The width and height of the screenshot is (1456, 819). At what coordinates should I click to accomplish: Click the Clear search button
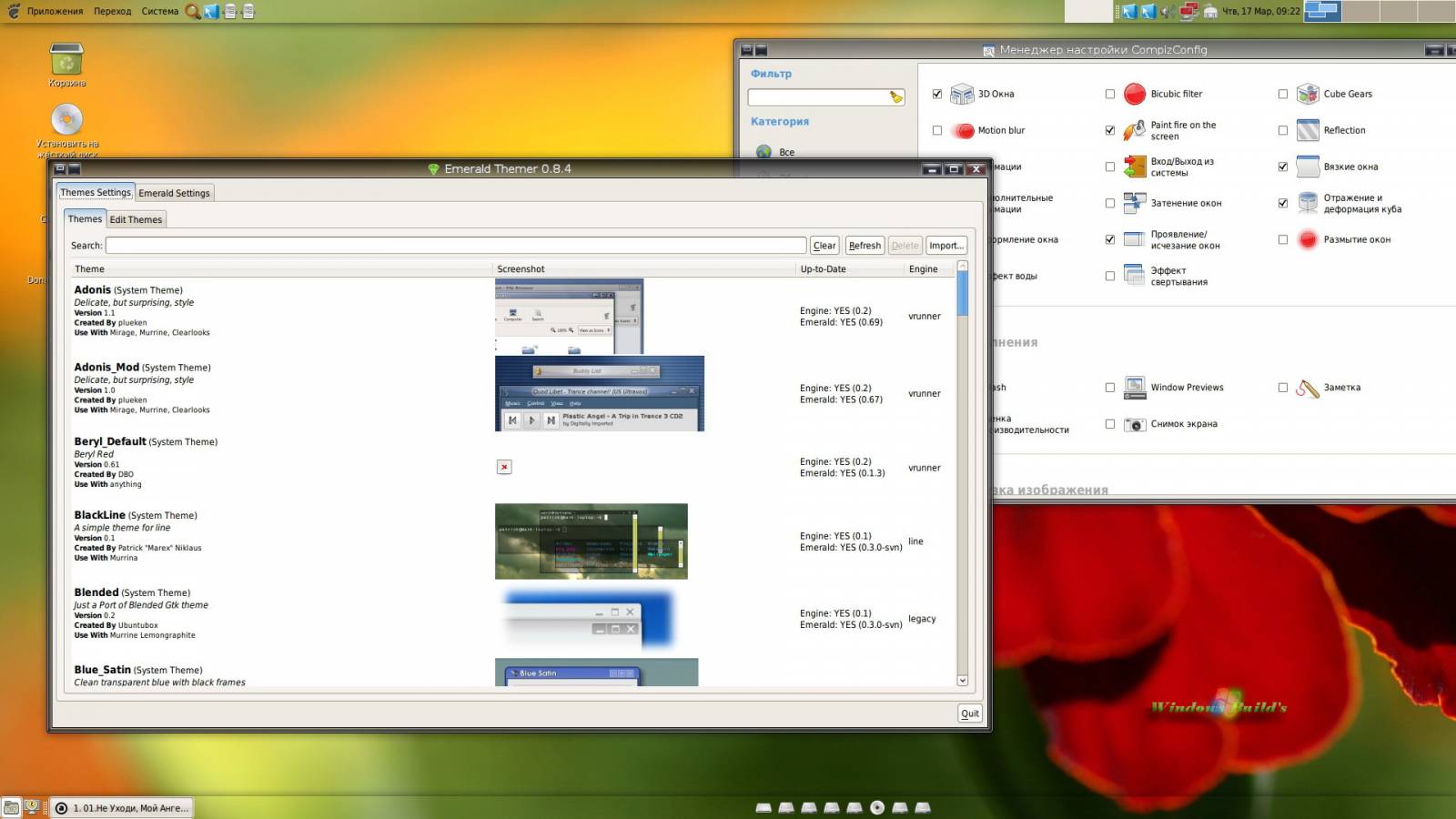[x=824, y=246]
